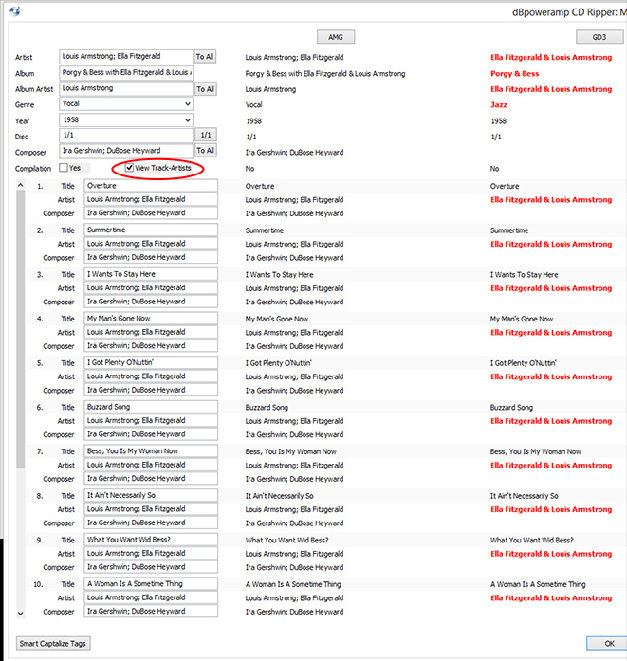Screen dimensions: 627x661
Task: Click AMG track 8 title It Ain't Necessarily So
Action: point(280,496)
